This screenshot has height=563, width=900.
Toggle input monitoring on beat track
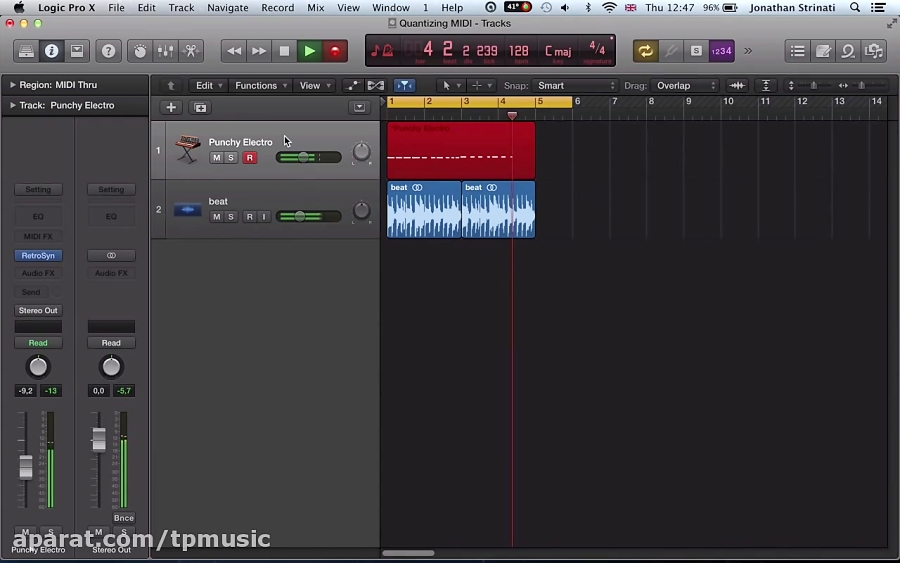(x=264, y=217)
